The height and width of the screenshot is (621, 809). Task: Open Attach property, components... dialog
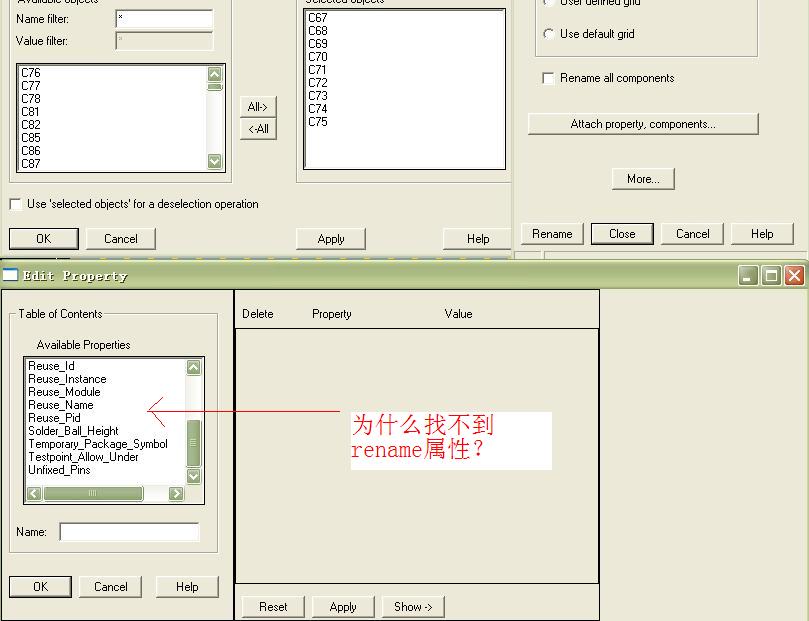(x=643, y=124)
